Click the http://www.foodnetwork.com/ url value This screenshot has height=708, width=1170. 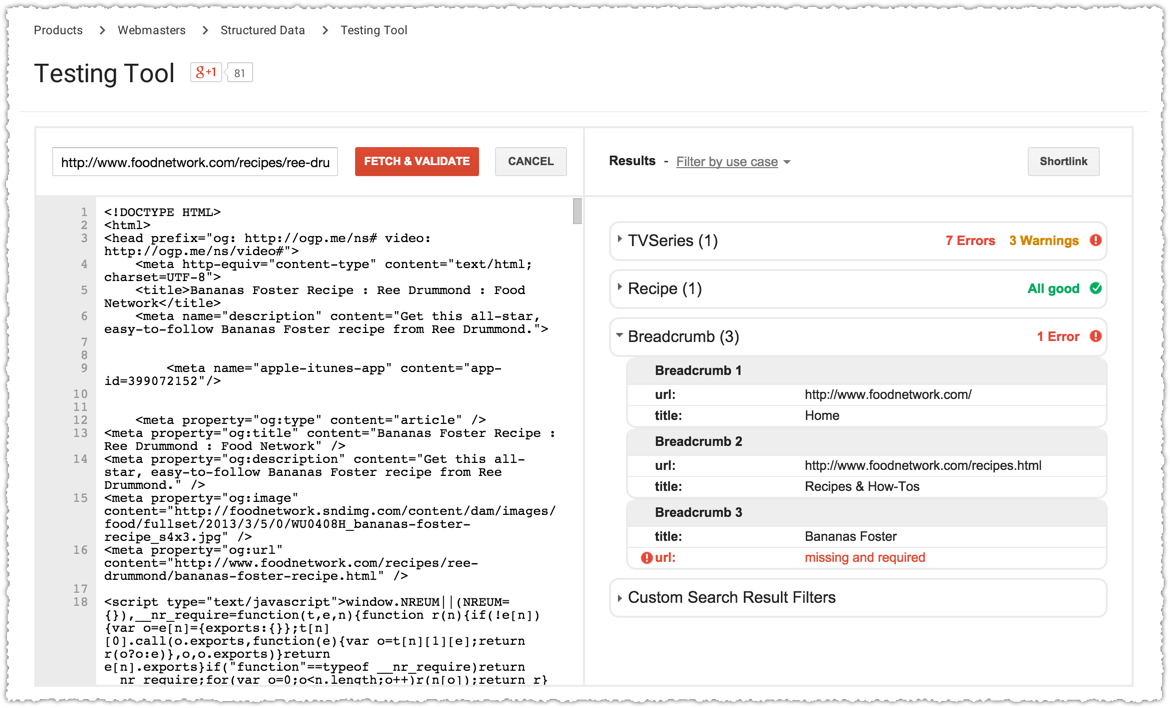point(888,395)
